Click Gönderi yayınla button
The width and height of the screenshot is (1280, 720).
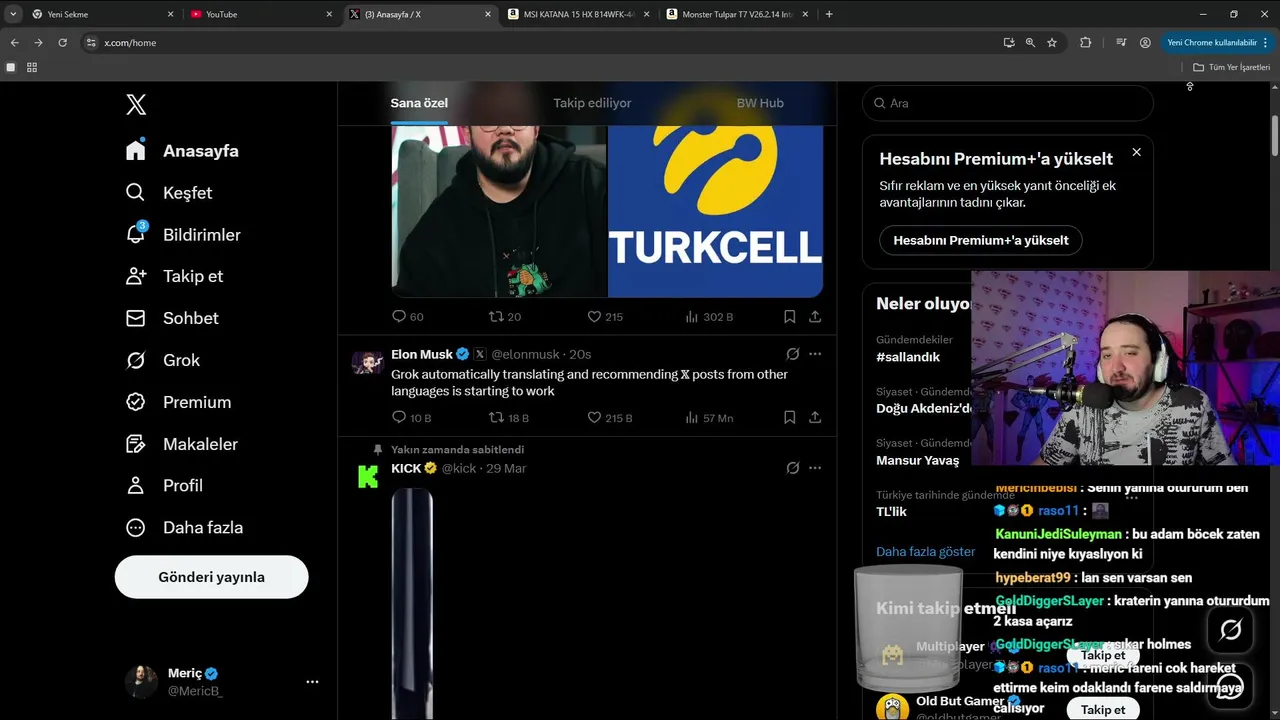211,577
